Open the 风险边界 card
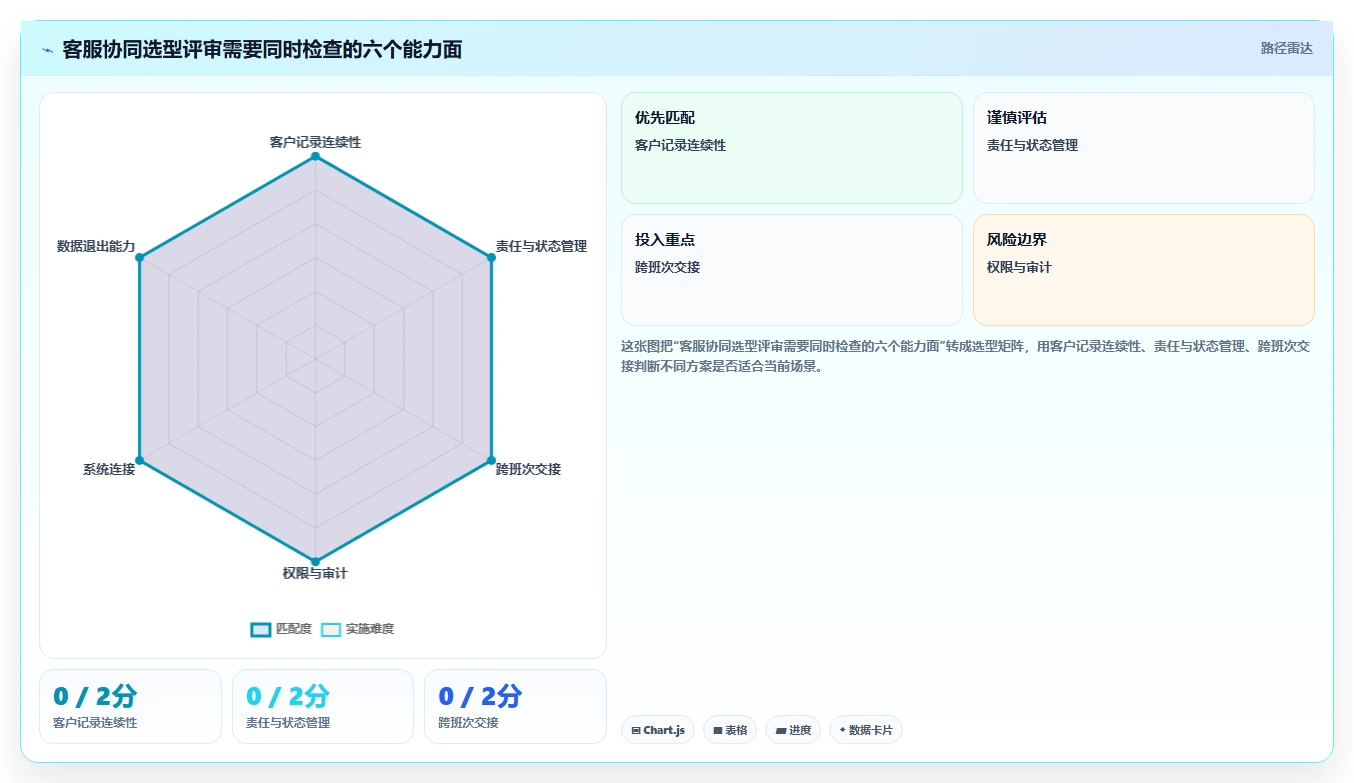Viewport: 1354px width, 783px height. (x=1144, y=270)
